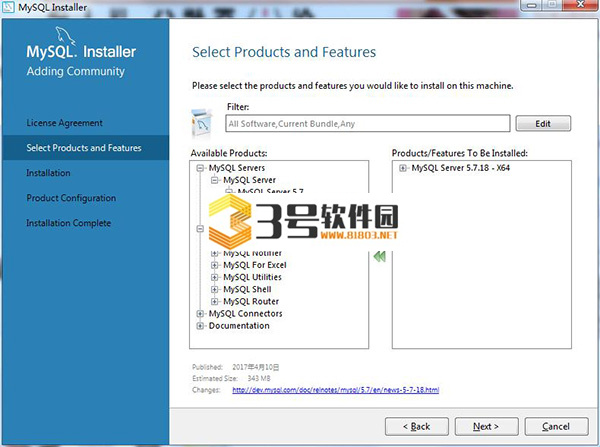Collapse the MySQL Server subnode
Viewport: 600px width, 447px height.
click(214, 180)
